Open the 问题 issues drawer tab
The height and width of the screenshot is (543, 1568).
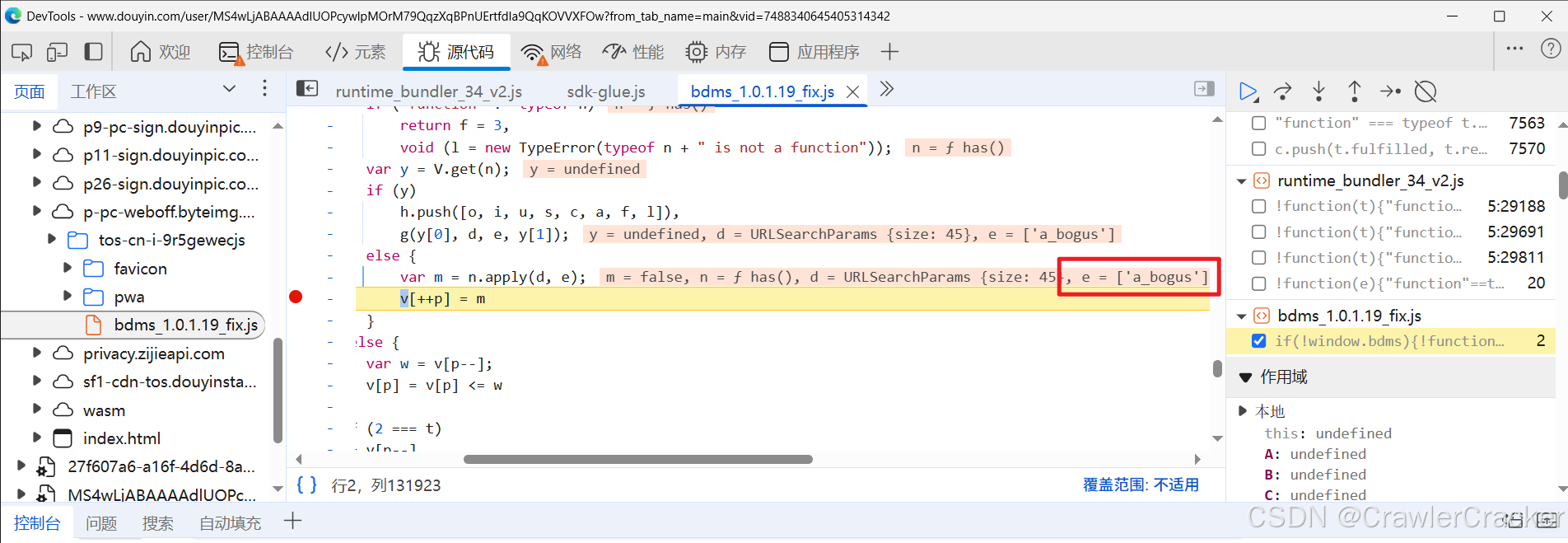[x=101, y=523]
